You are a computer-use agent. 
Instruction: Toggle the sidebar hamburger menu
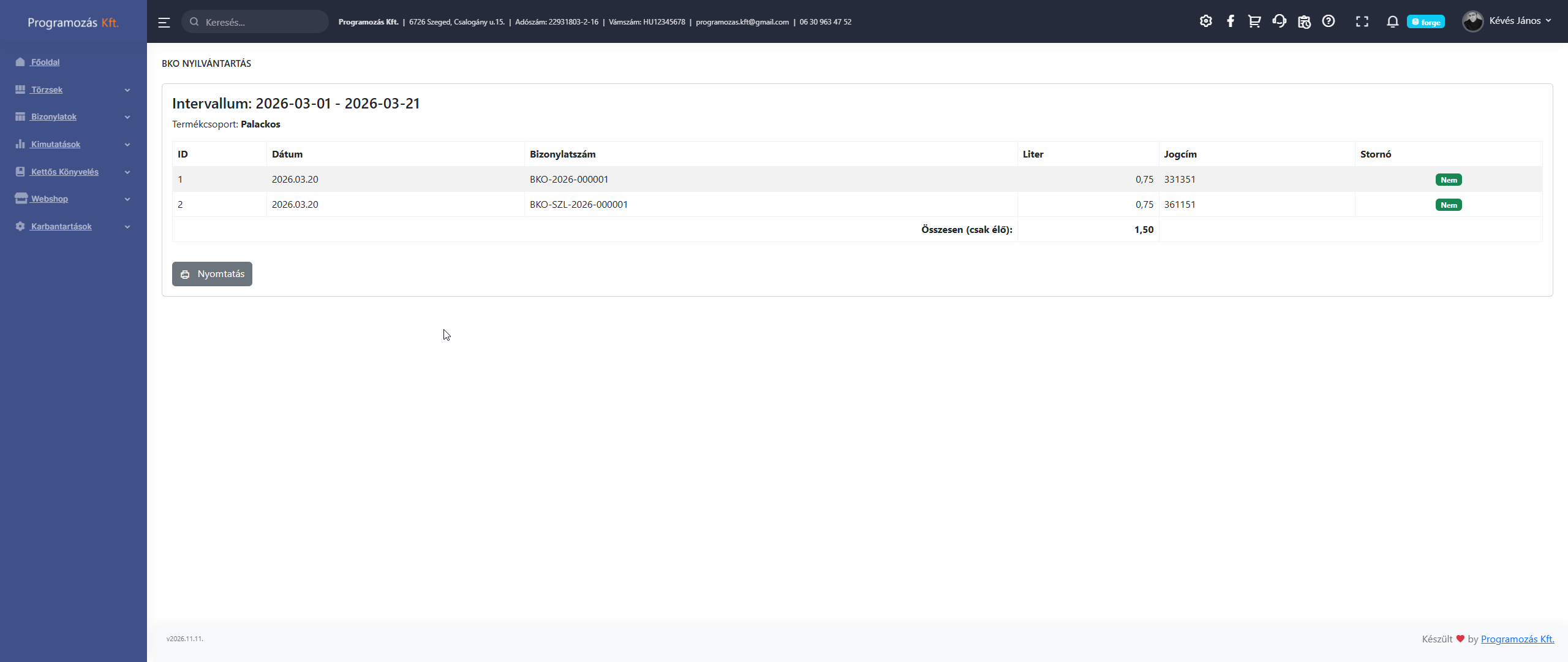coord(164,22)
